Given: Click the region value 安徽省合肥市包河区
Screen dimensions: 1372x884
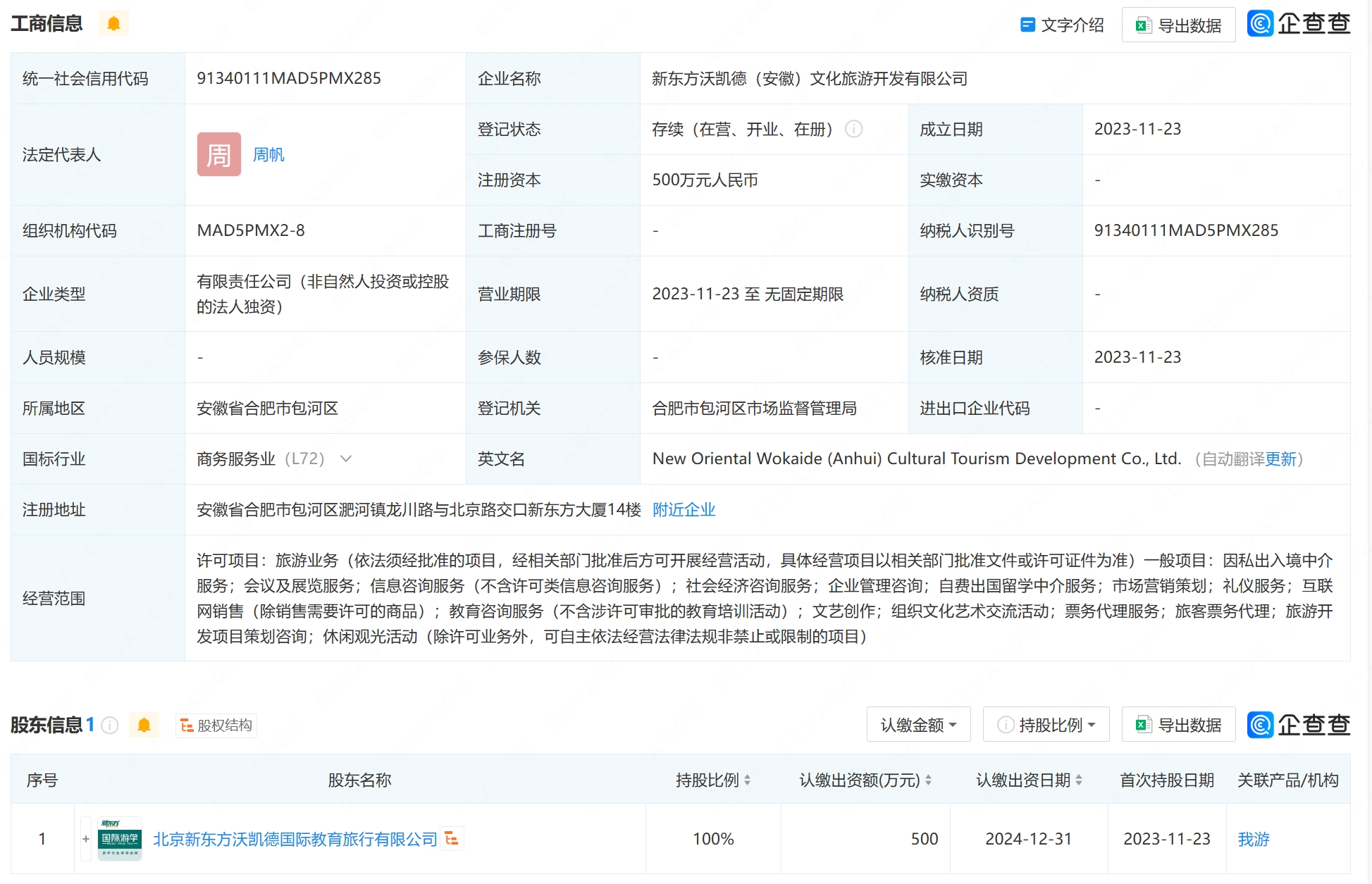Looking at the screenshot, I should (267, 408).
